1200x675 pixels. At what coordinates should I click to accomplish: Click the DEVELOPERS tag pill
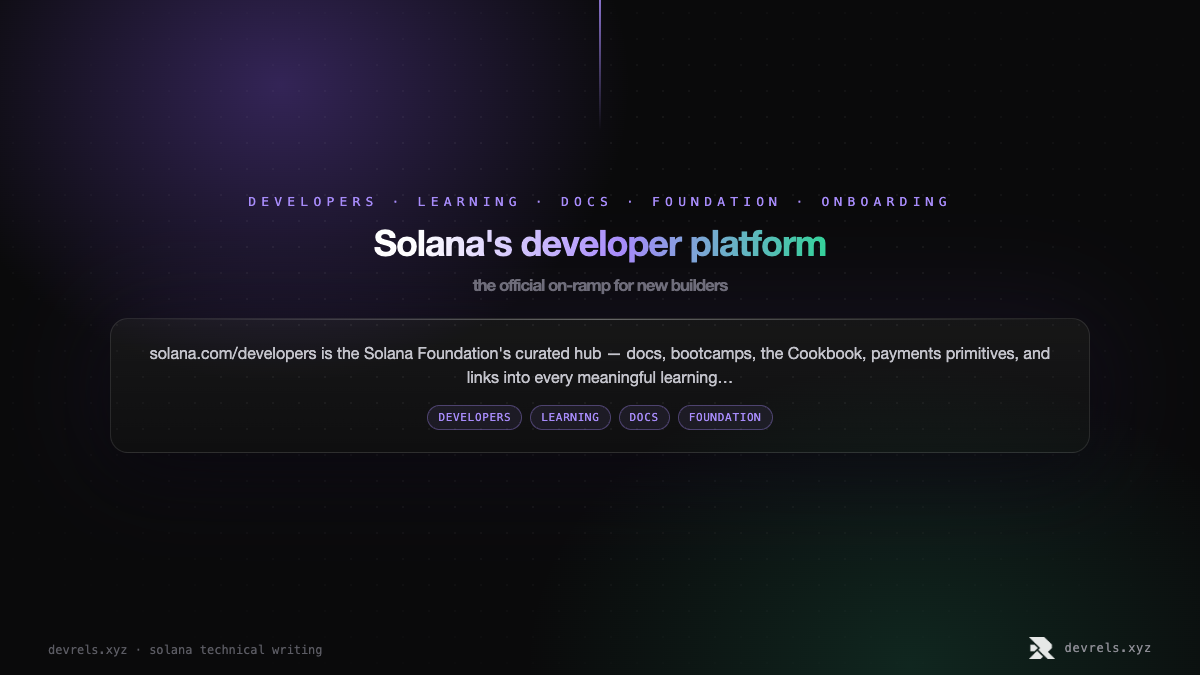click(x=474, y=417)
